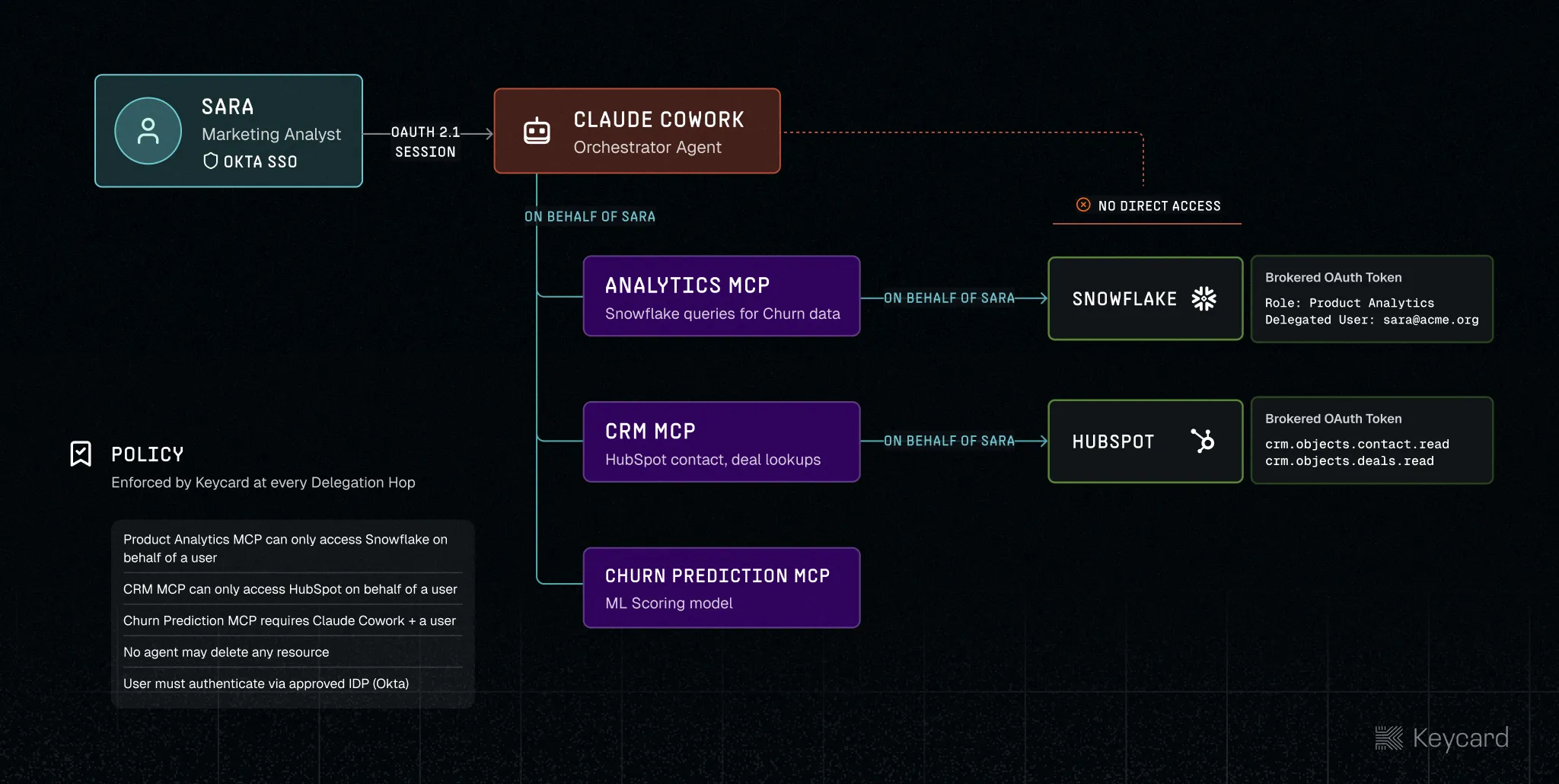Click Sara's user avatar icon
Screen dimensions: 1559x784
(x=148, y=131)
